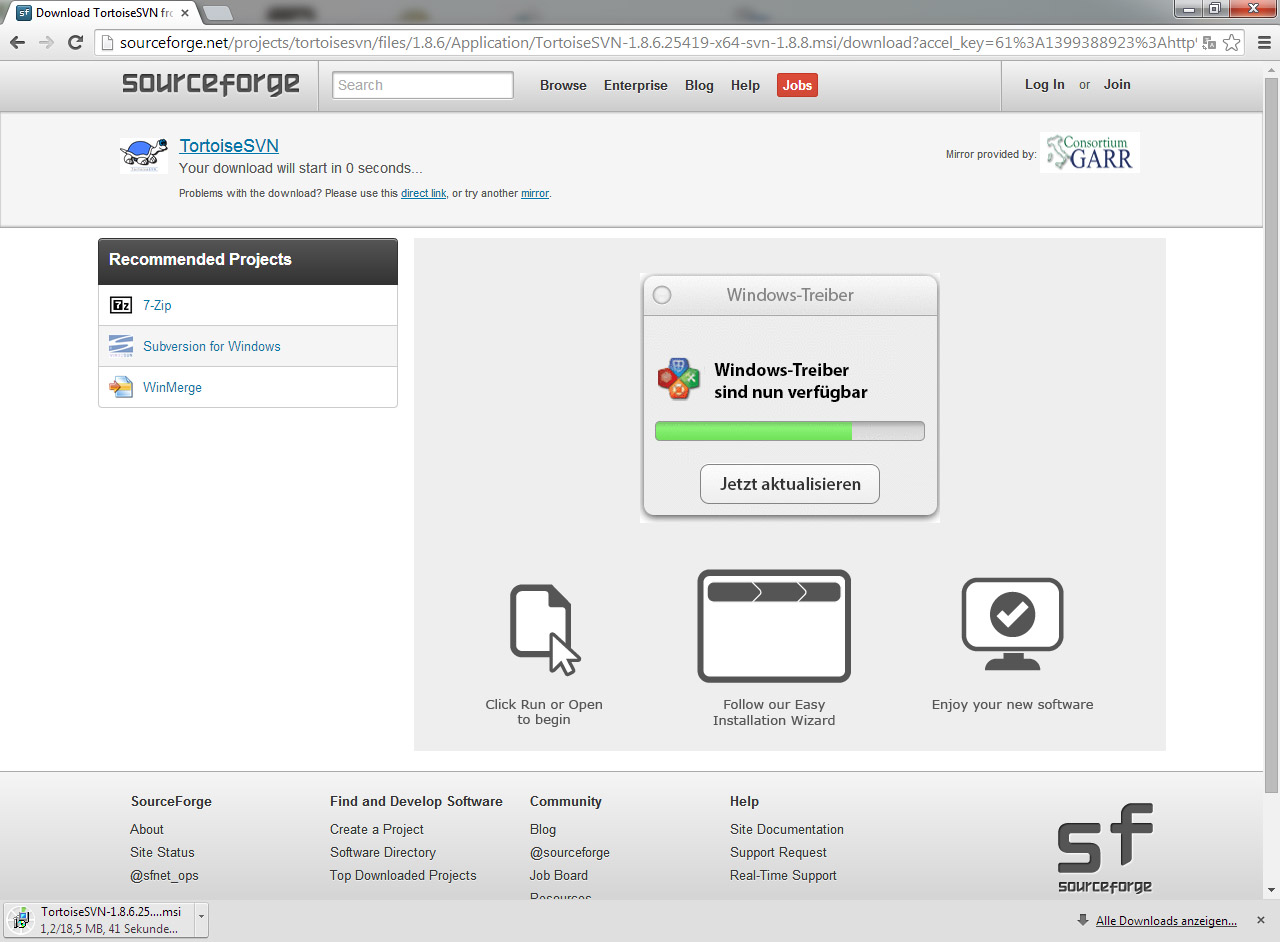Reload the page with the refresh icon

pos(75,42)
